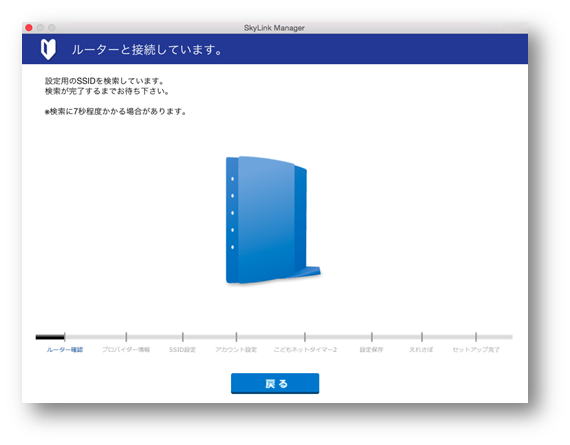Screen dimensions: 570x445
Task: Select the セットアップ完了 step label
Action: point(476,349)
